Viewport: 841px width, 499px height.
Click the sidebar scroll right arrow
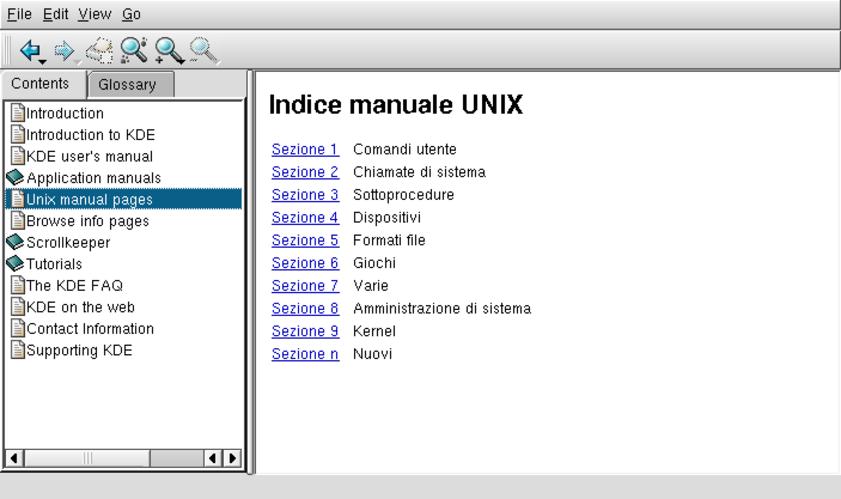coord(234,458)
